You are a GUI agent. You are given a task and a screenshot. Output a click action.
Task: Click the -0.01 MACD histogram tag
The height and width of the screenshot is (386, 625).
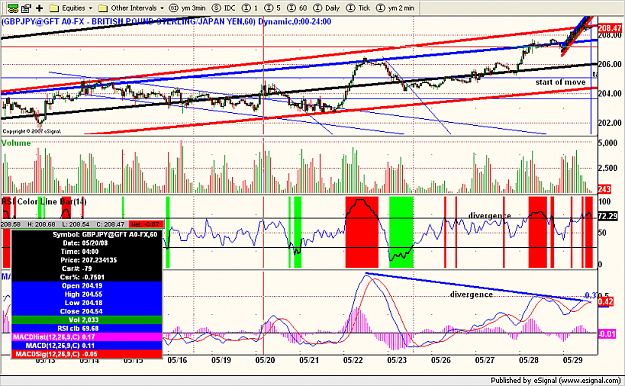607,334
